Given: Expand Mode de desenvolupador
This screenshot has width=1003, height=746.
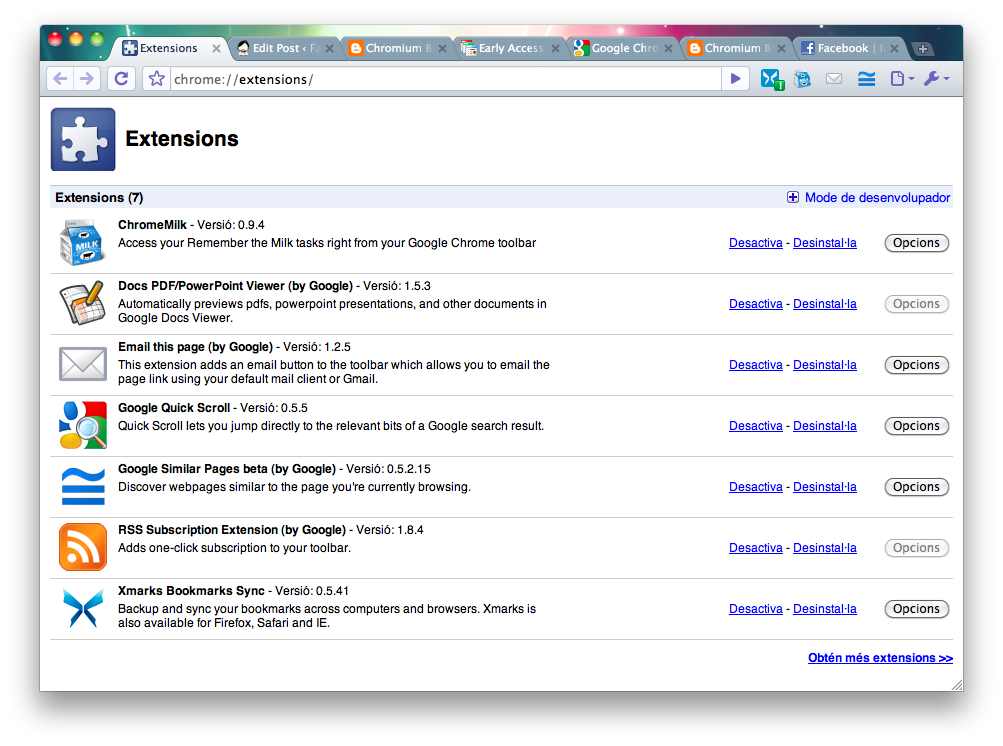Looking at the screenshot, I should 868,197.
